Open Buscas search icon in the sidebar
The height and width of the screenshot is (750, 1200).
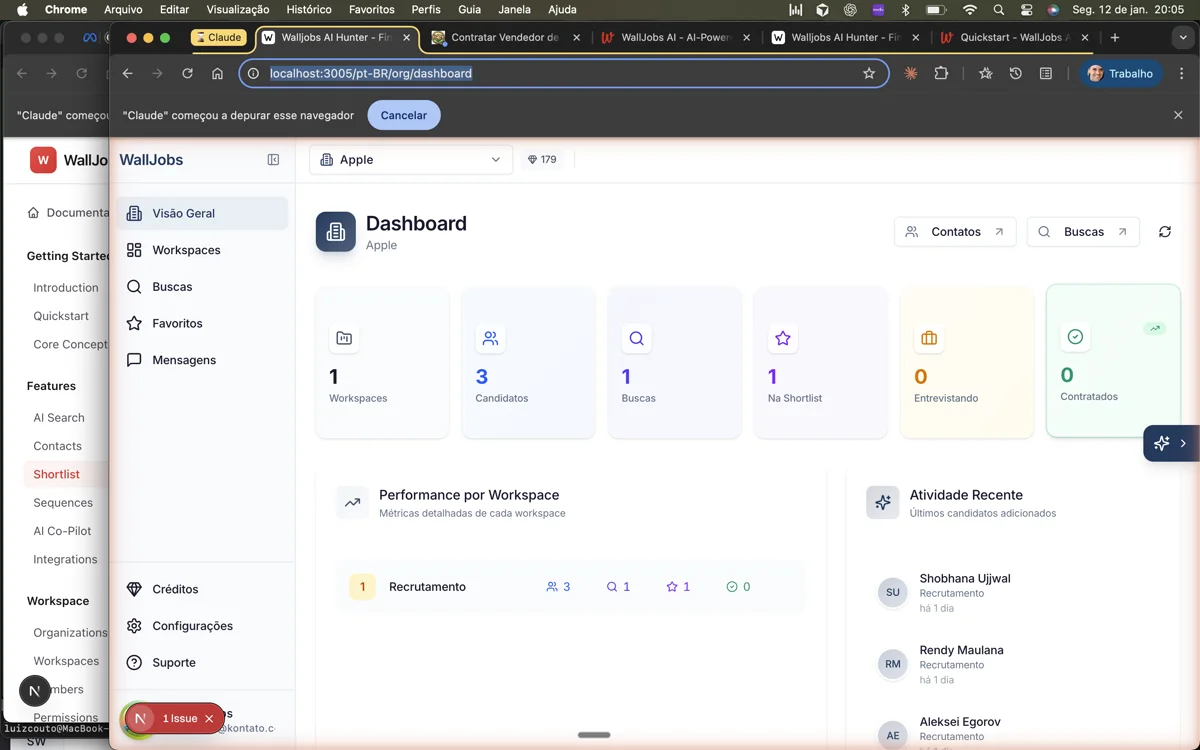pyautogui.click(x=135, y=286)
